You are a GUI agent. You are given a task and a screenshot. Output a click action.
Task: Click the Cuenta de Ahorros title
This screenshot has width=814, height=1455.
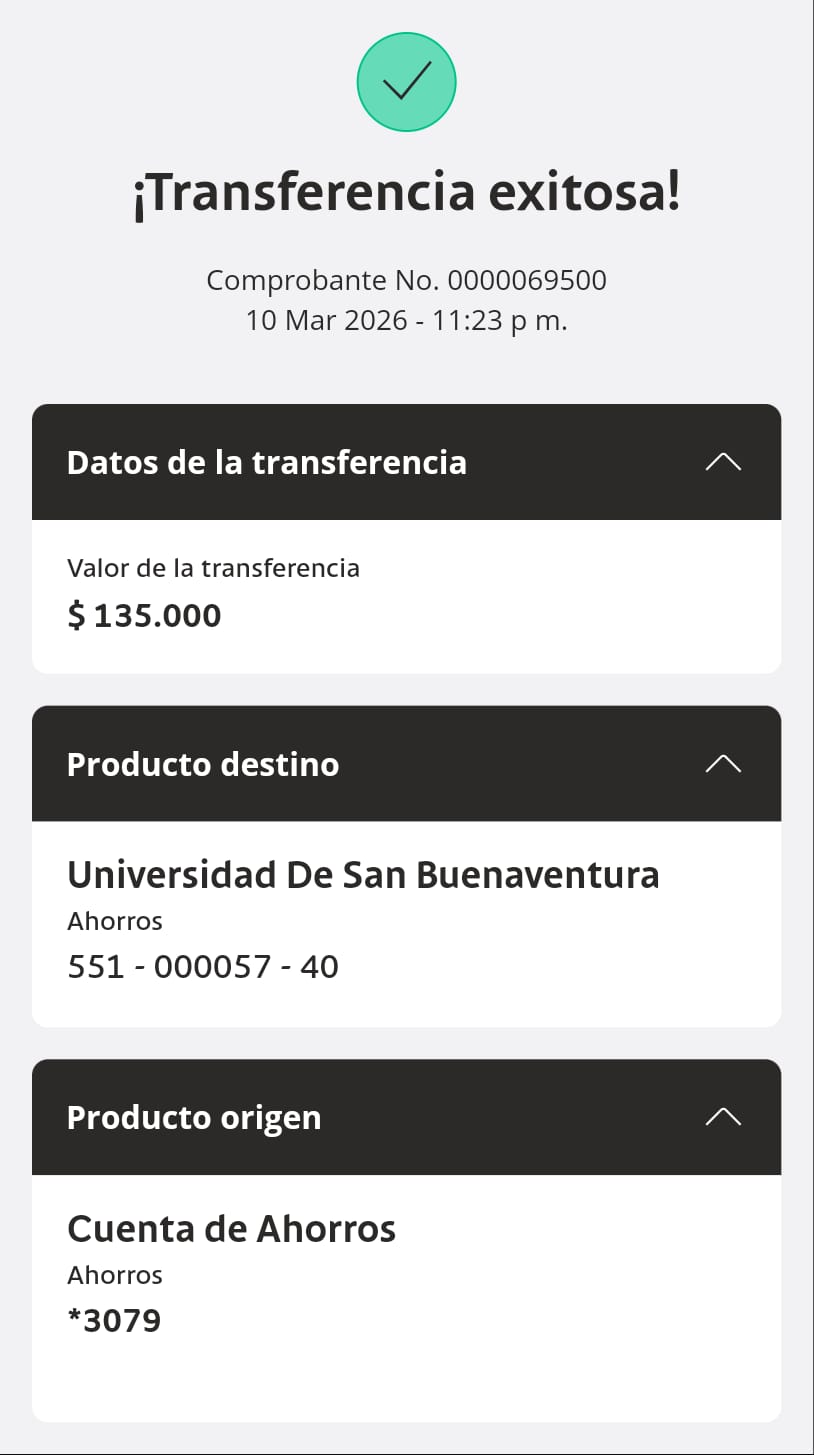[x=231, y=1228]
